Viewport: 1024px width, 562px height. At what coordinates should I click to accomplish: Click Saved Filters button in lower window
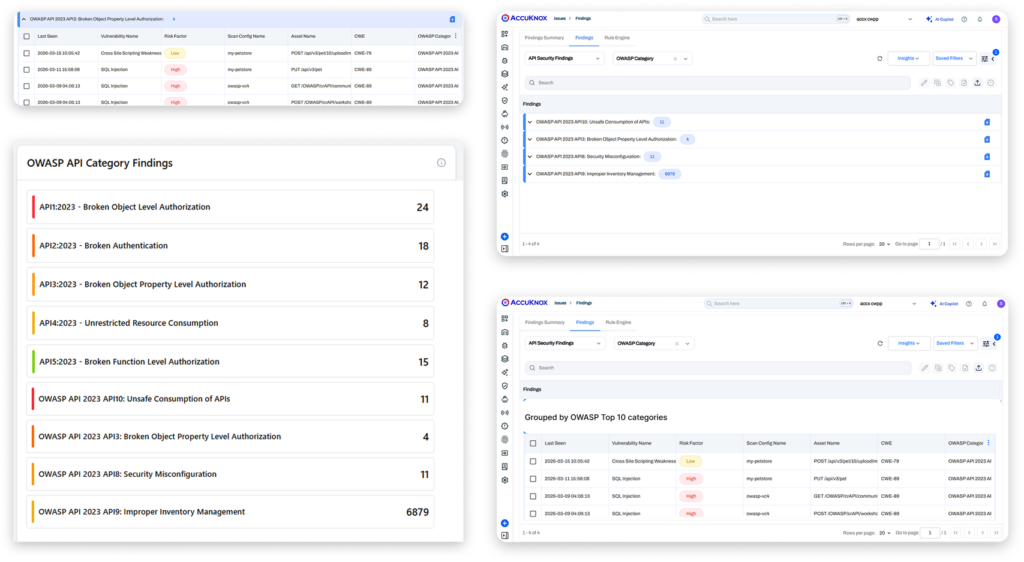pos(954,343)
